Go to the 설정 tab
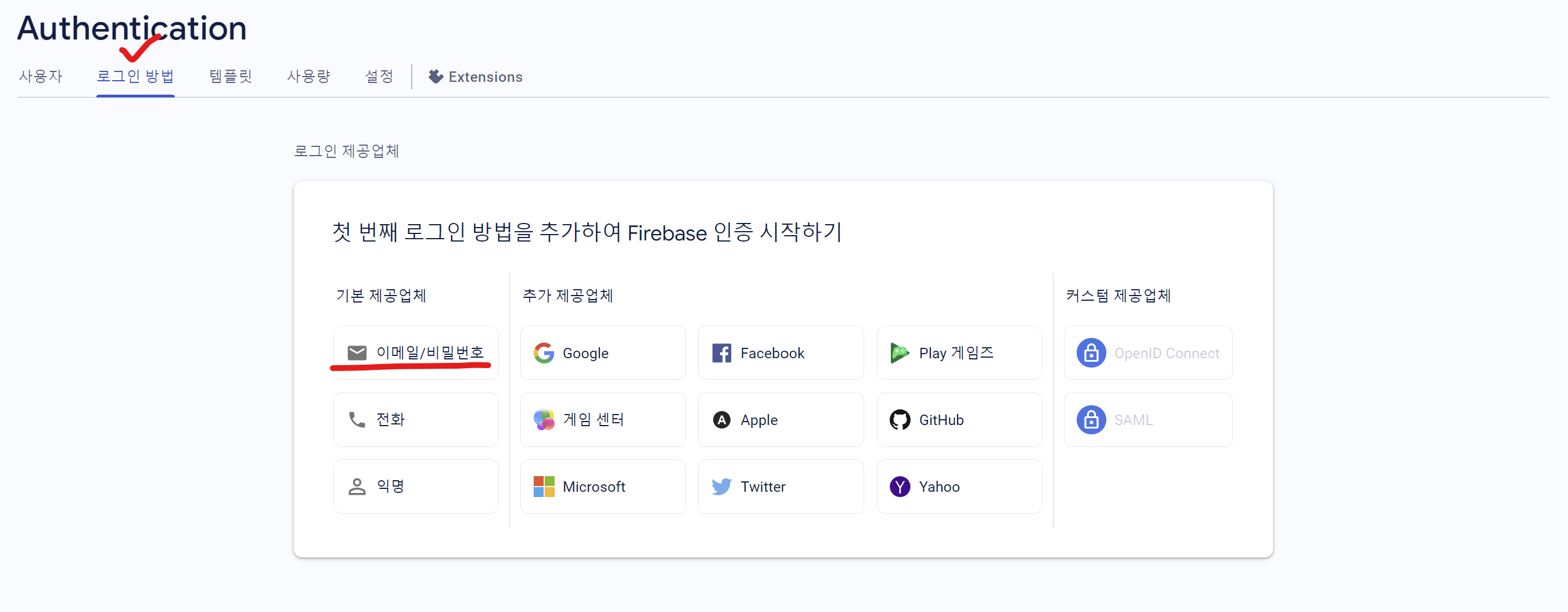Screen dimensions: 1568x612 [379, 77]
